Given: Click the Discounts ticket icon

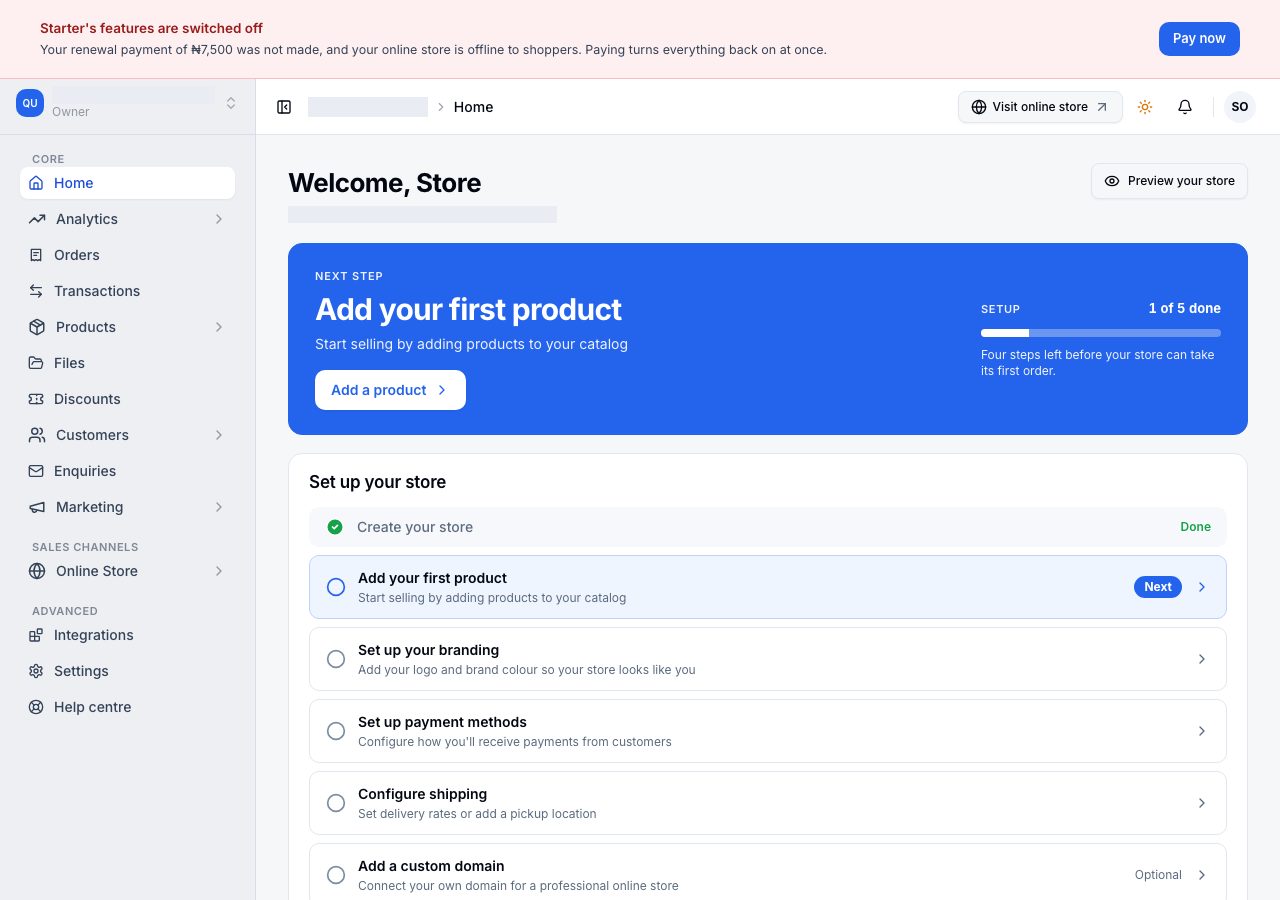Looking at the screenshot, I should click(x=36, y=399).
